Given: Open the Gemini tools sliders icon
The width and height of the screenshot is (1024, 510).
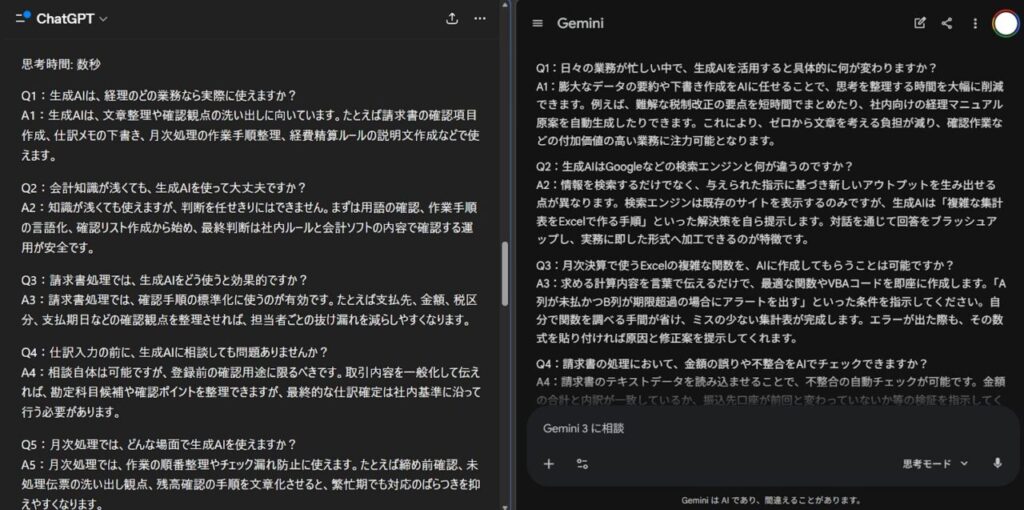Looking at the screenshot, I should [582, 463].
